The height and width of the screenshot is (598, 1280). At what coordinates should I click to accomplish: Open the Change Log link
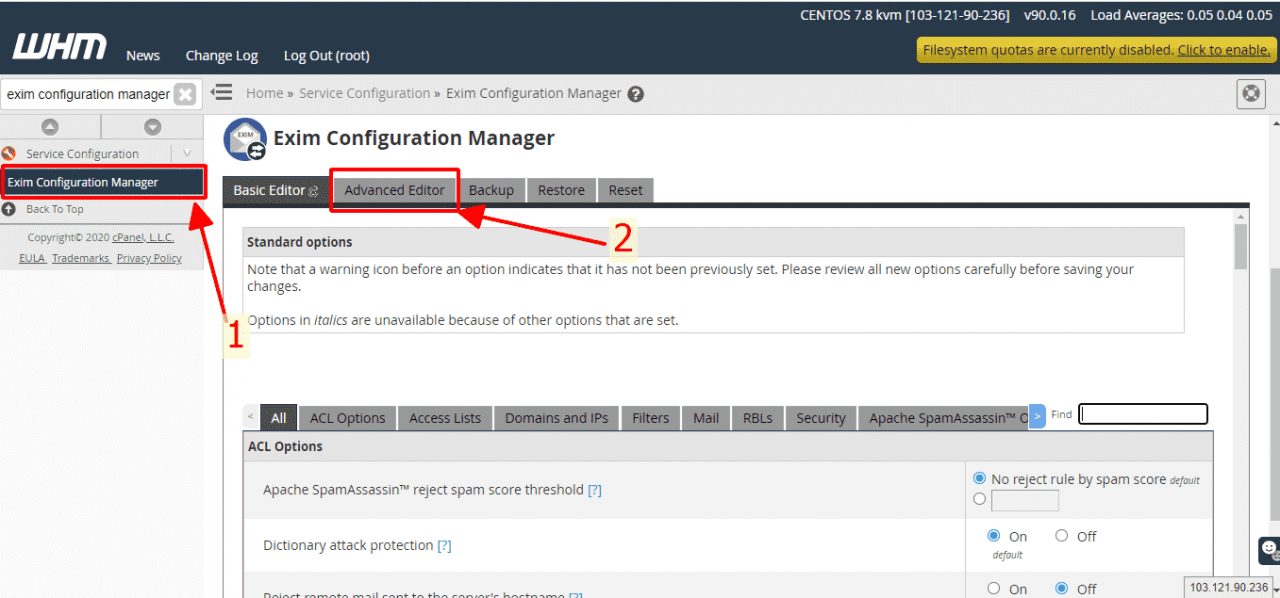tap(221, 56)
